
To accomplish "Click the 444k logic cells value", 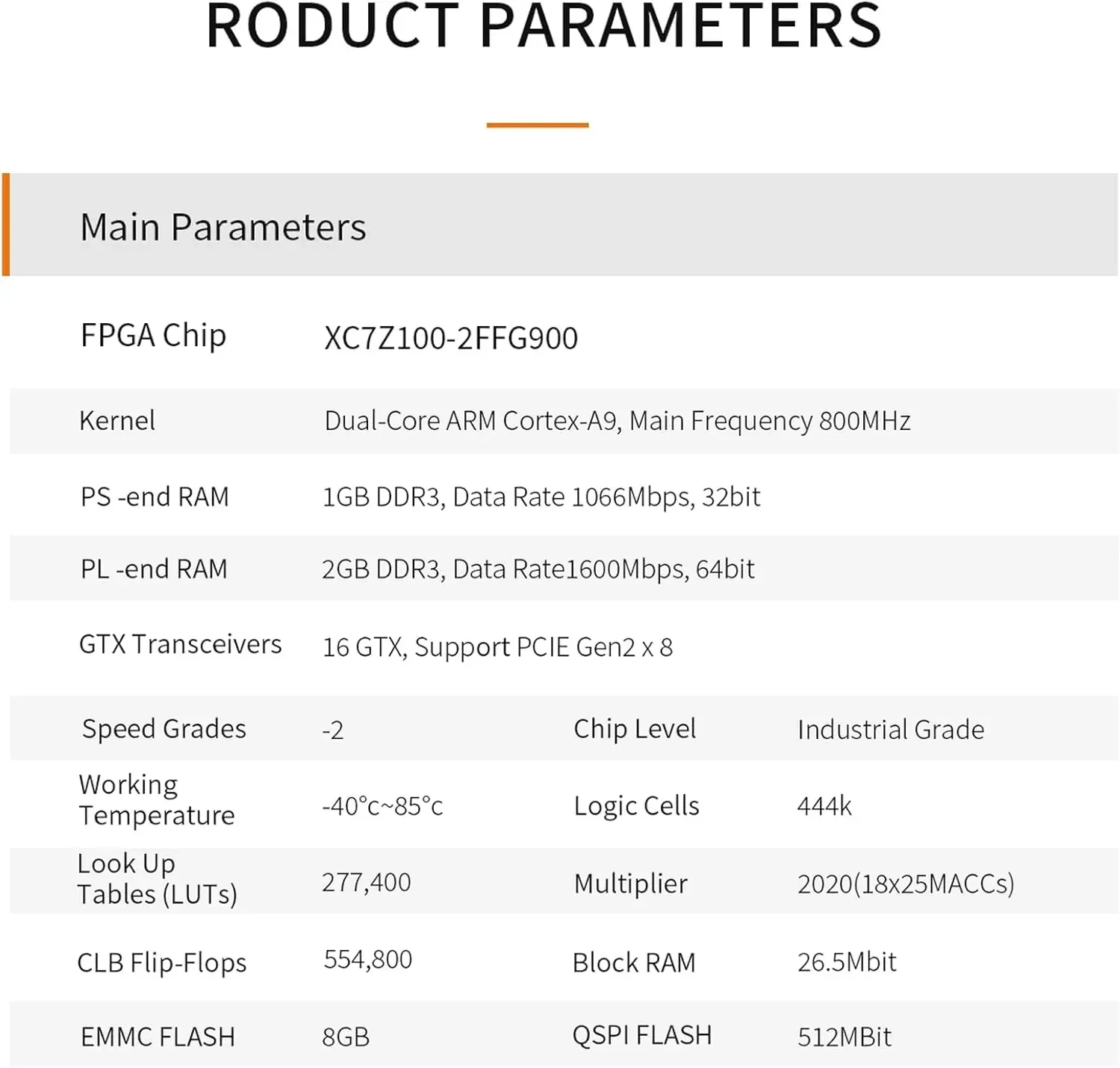I will [824, 806].
